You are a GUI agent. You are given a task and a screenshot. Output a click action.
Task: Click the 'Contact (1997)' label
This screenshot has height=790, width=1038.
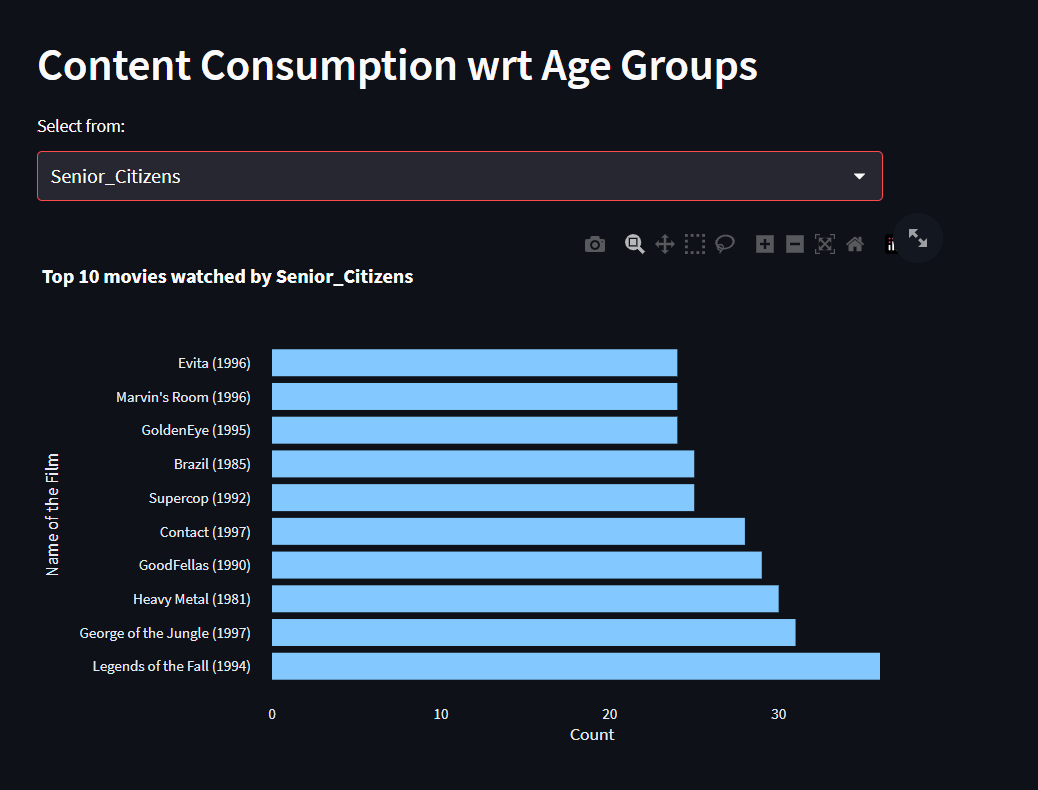(x=205, y=532)
